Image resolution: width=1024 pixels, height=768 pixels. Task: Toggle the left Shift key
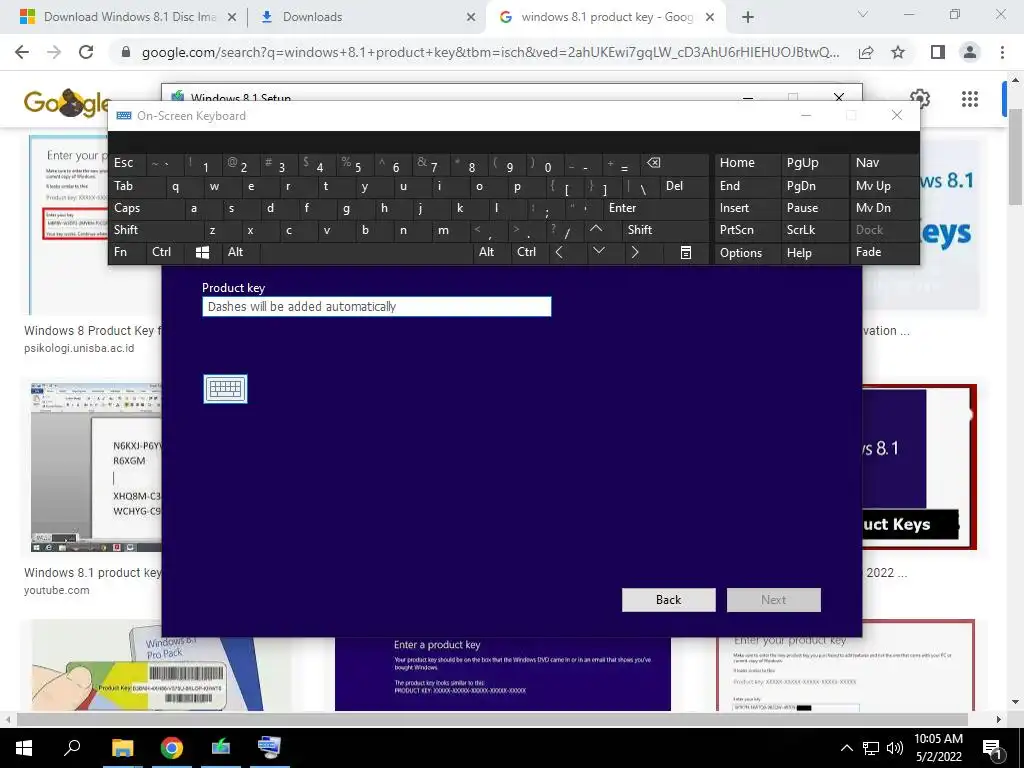click(157, 230)
